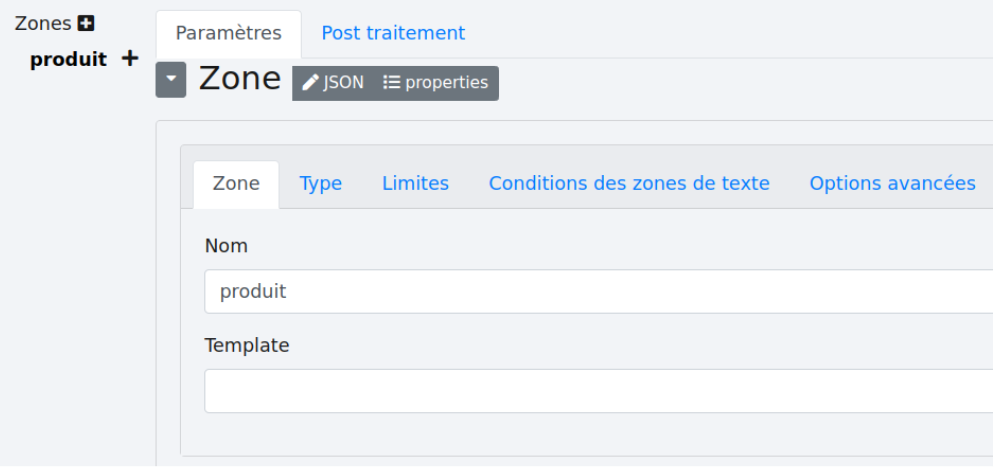Click the plus icon next to produit
This screenshot has width=996, height=470.
(x=129, y=58)
